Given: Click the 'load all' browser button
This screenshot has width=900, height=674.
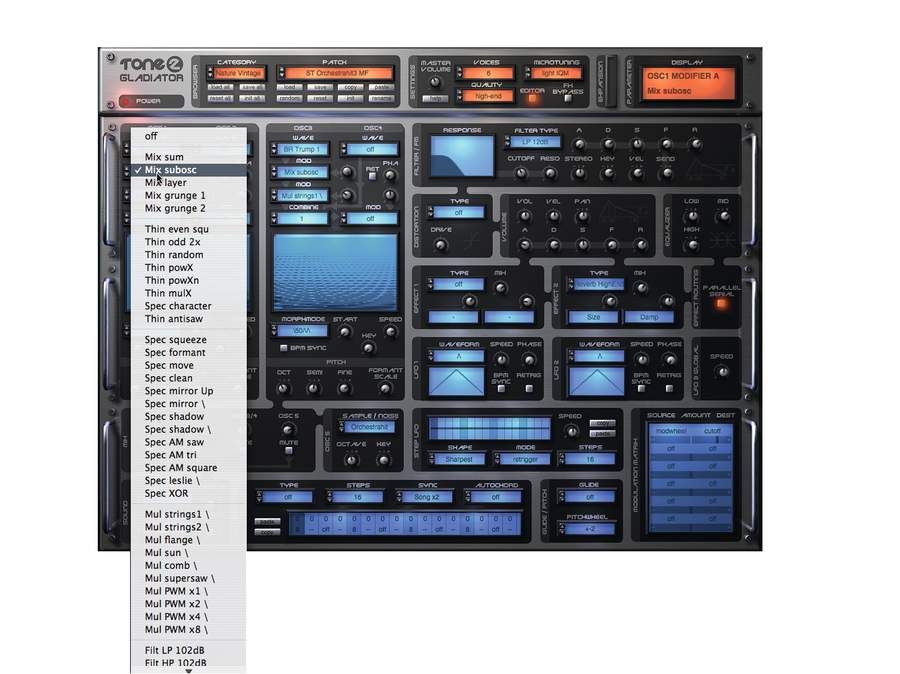Looking at the screenshot, I should click(x=220, y=87).
